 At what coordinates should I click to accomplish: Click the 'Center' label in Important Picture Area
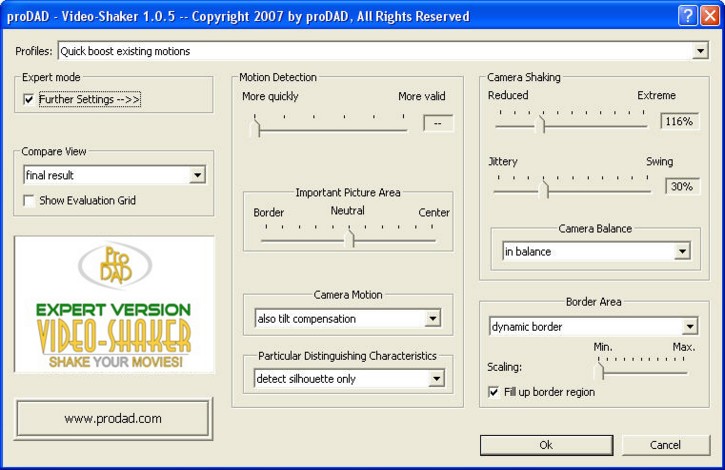pyautogui.click(x=434, y=212)
